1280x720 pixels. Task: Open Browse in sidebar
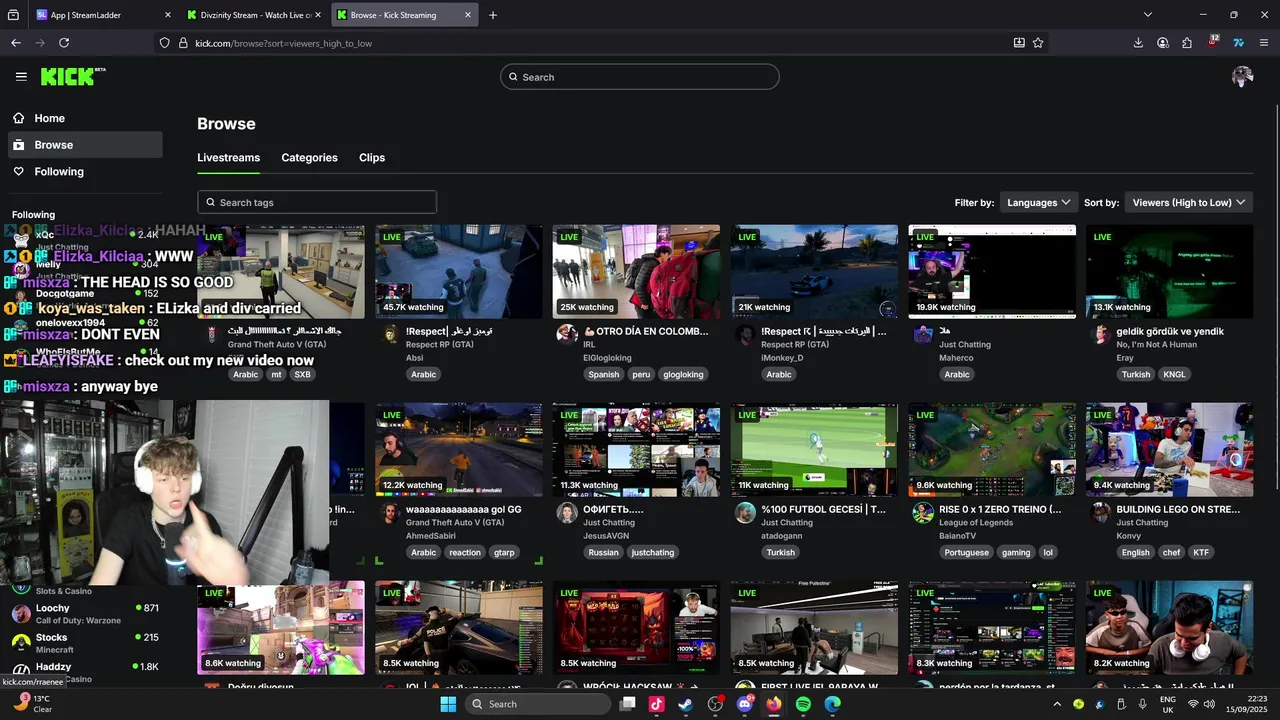[x=85, y=145]
